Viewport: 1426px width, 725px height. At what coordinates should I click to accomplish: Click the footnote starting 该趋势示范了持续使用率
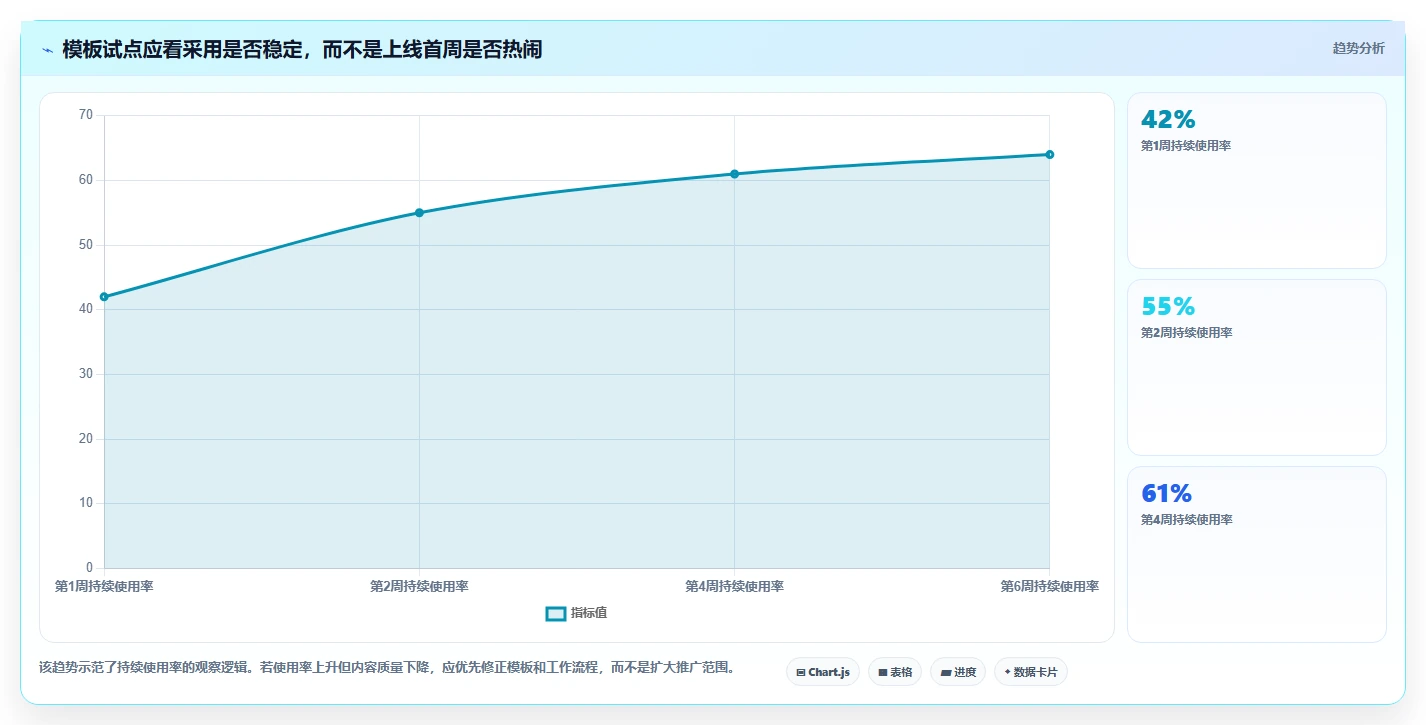pyautogui.click(x=387, y=667)
